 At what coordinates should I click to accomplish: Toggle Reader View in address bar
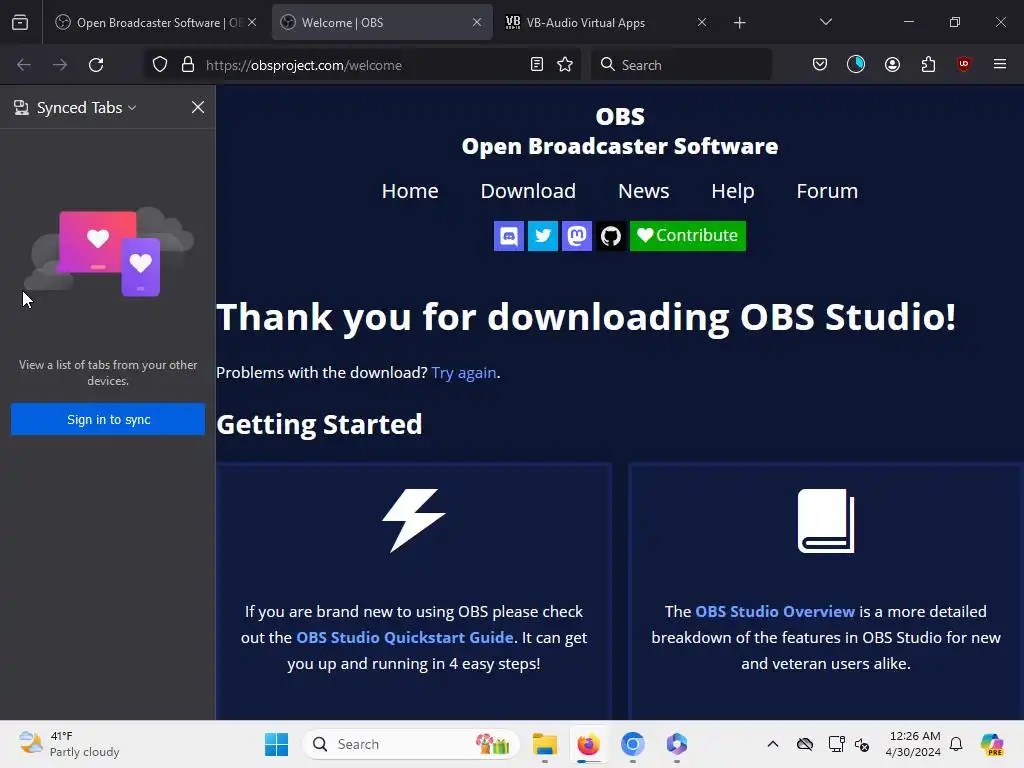(537, 65)
